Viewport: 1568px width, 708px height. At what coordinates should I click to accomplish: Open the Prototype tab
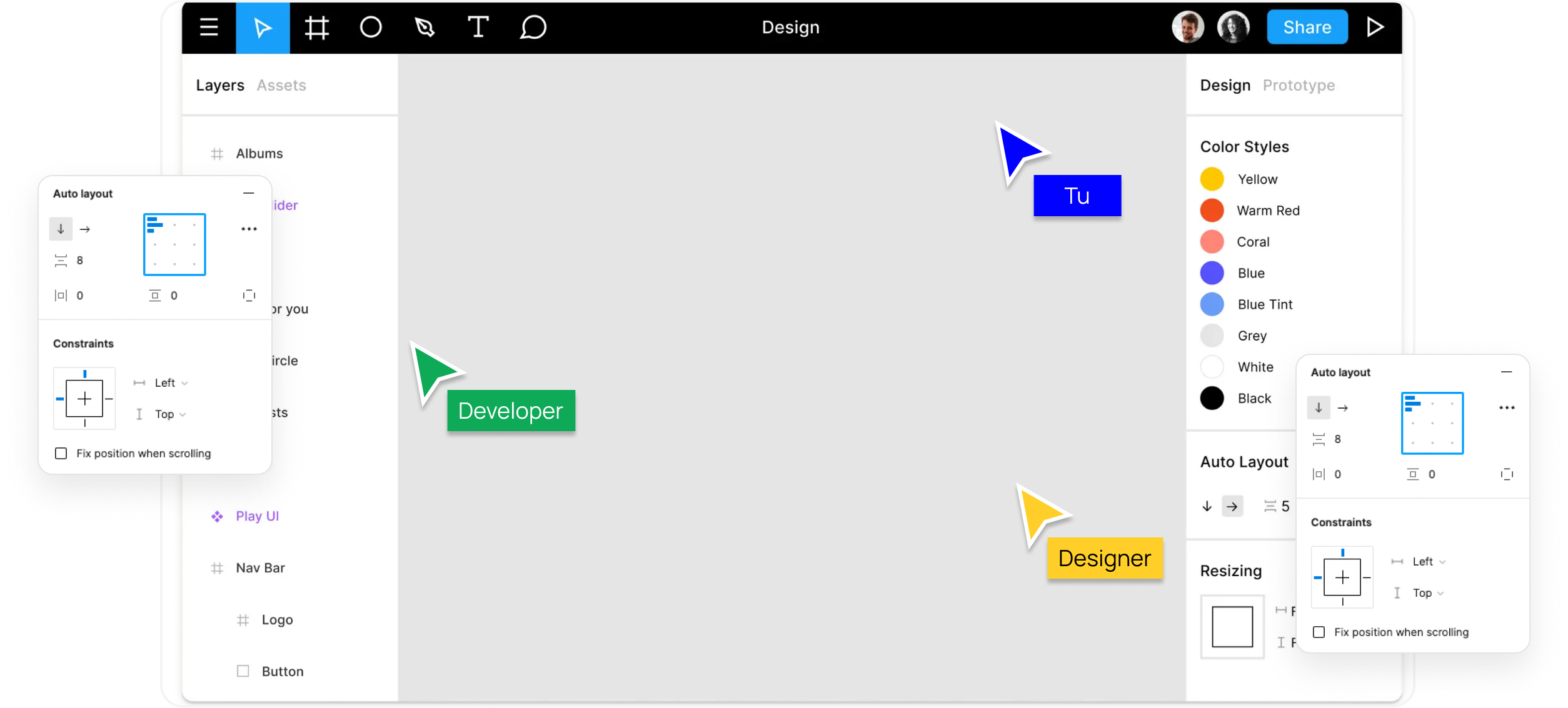(x=1299, y=86)
